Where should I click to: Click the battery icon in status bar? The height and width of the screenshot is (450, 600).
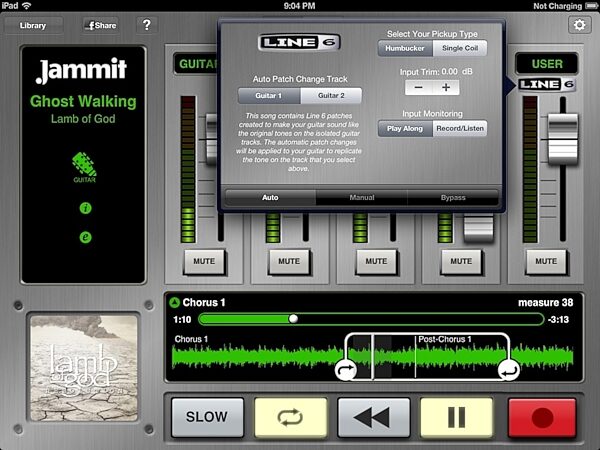pyautogui.click(x=591, y=6)
